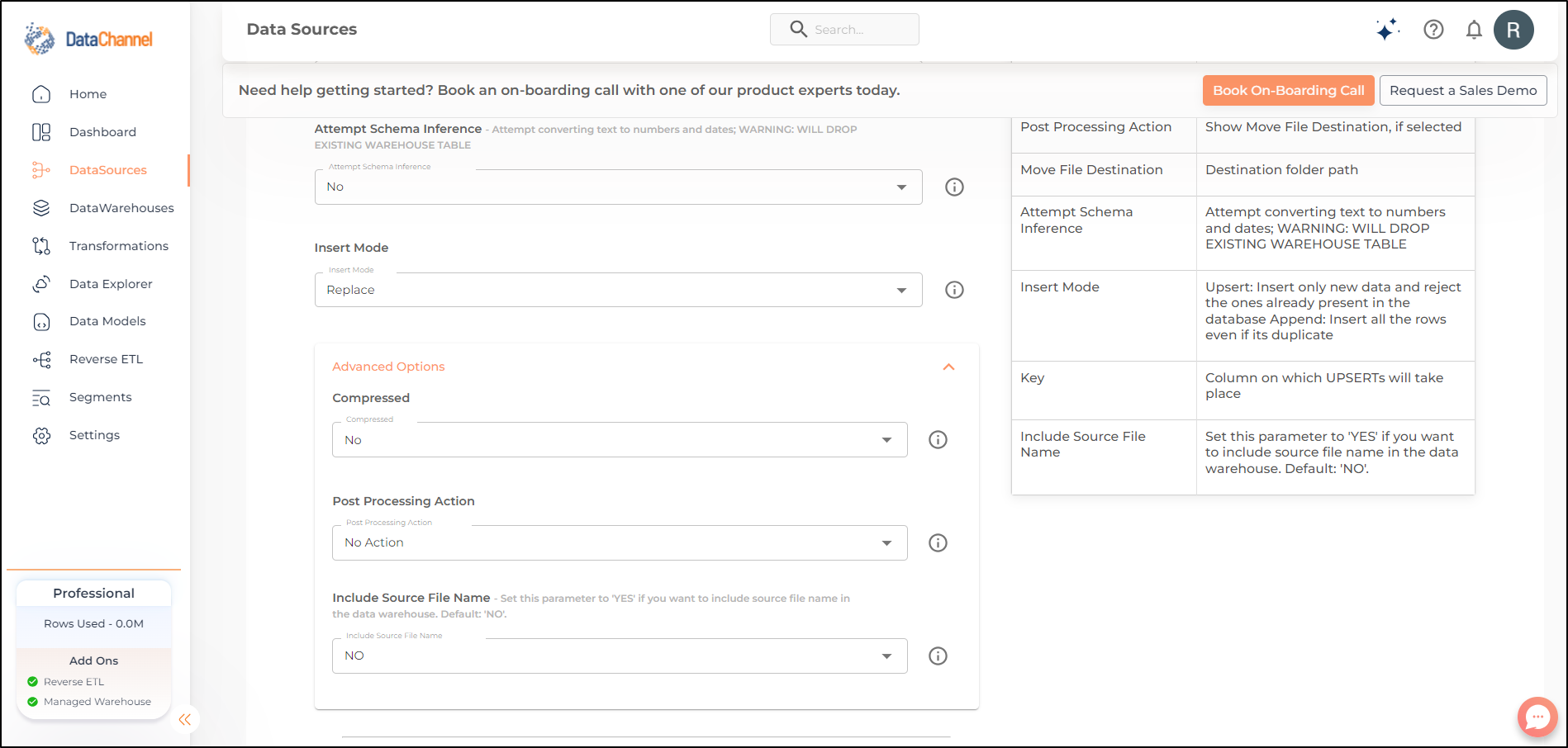Viewport: 1568px width, 748px height.
Task: Click the Data Explorer icon
Action: [41, 284]
